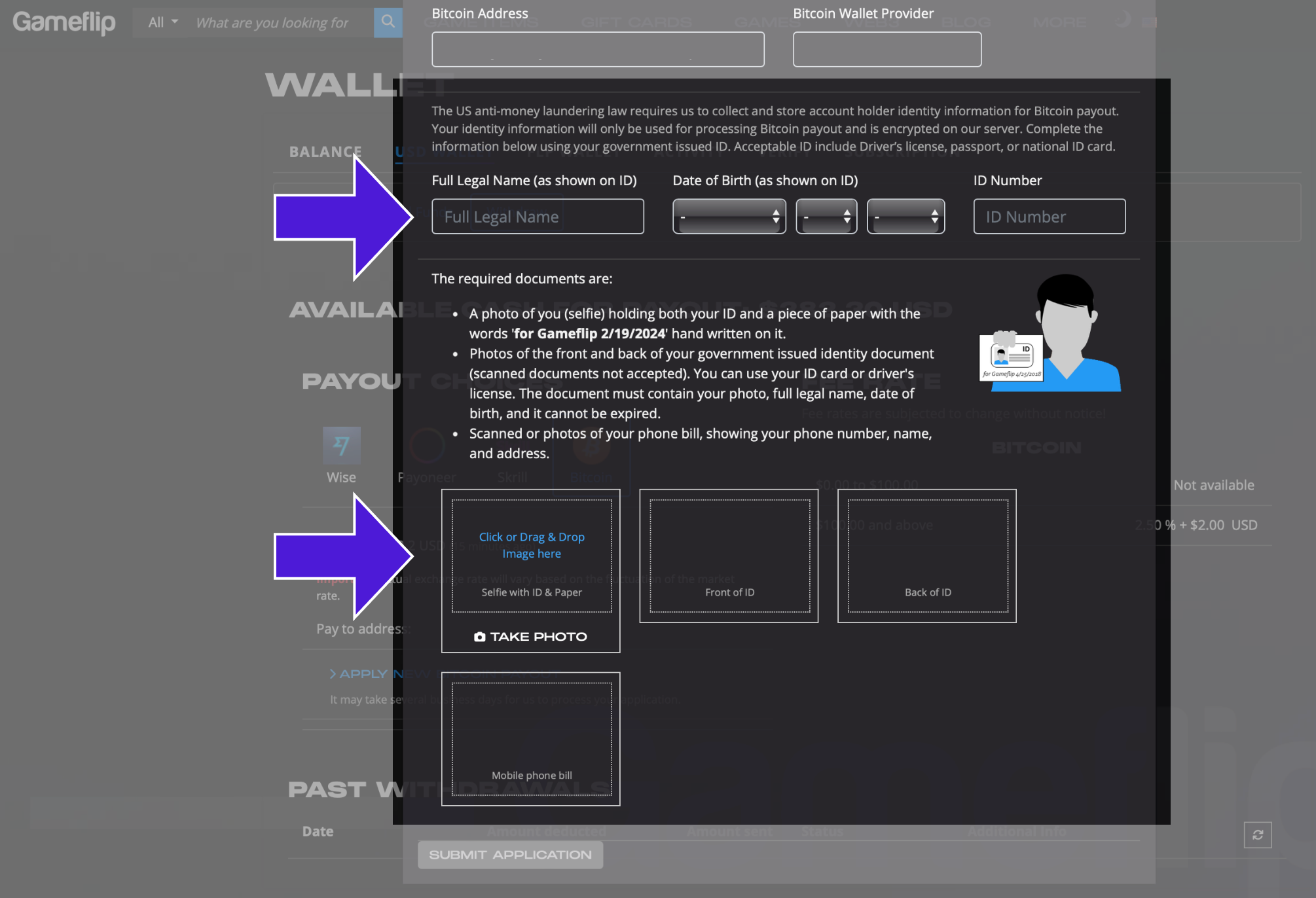
Task: Click the Back of ID upload area
Action: 926,556
